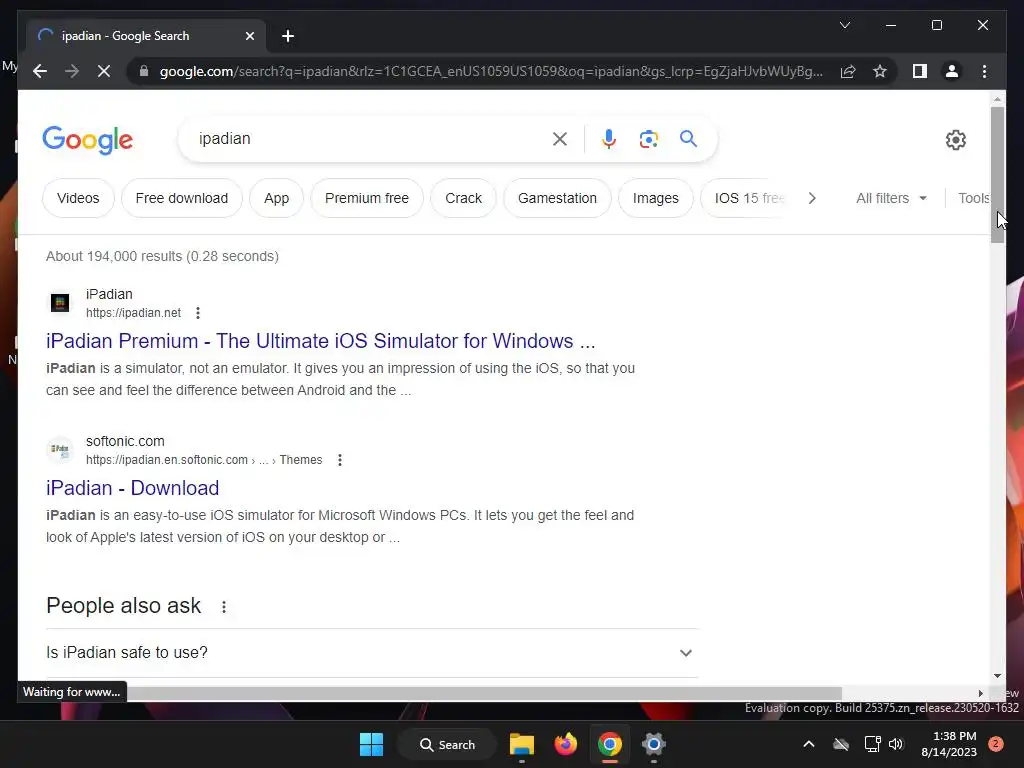This screenshot has width=1024, height=768.
Task: Open notifications badge in taskbar
Action: (x=996, y=744)
